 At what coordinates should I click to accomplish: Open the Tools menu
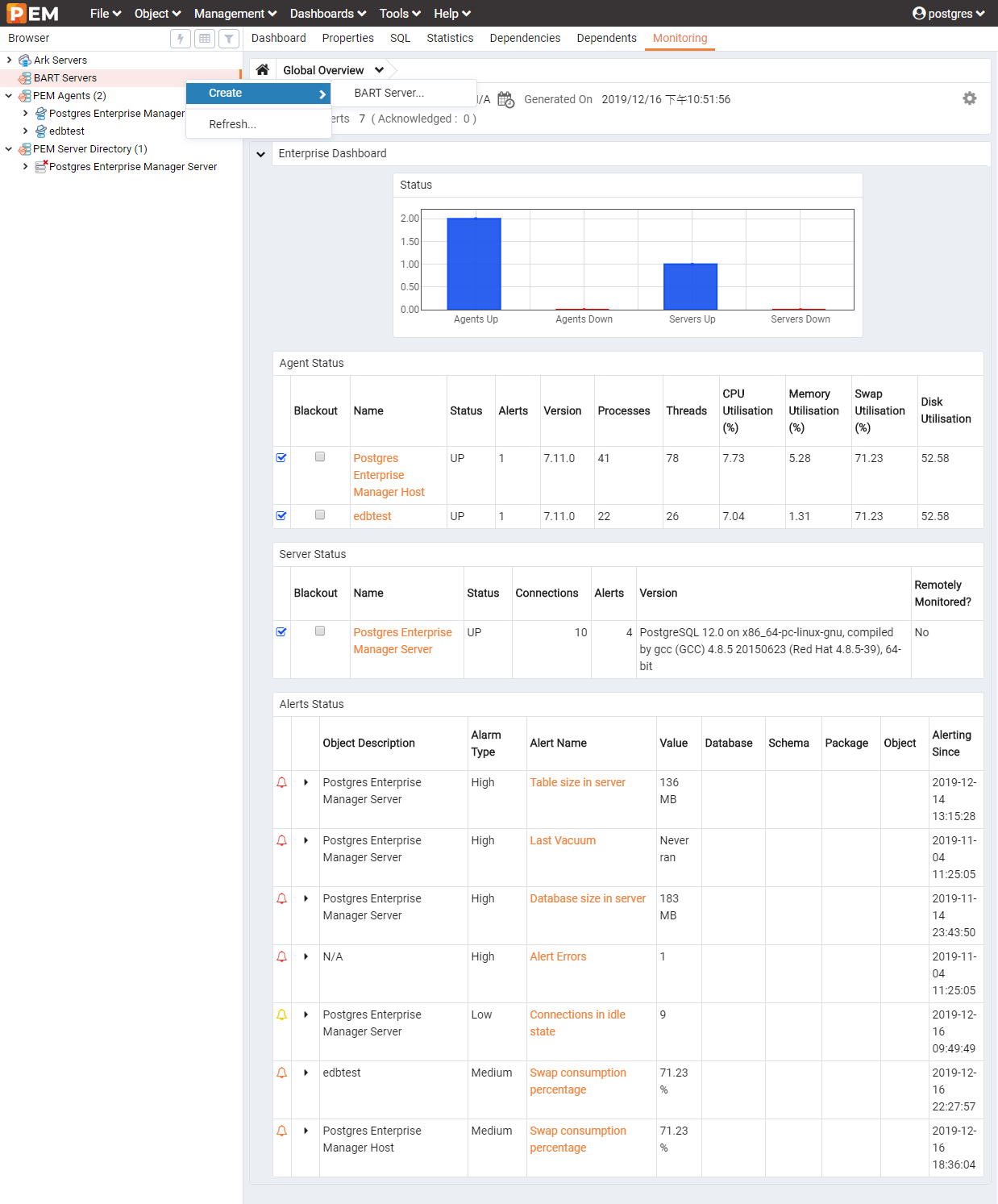pos(400,14)
